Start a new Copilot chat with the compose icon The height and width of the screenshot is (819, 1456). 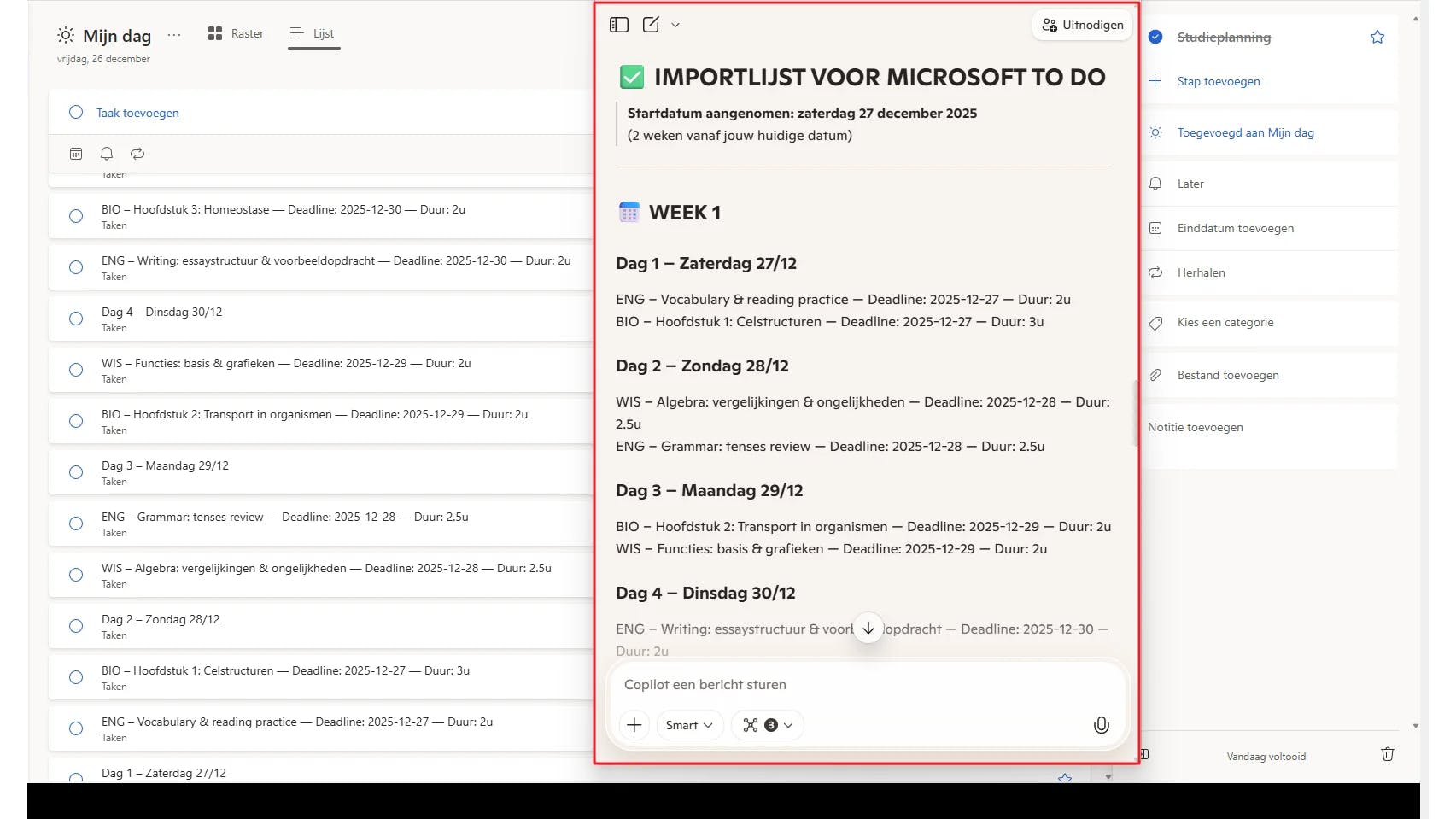[651, 25]
